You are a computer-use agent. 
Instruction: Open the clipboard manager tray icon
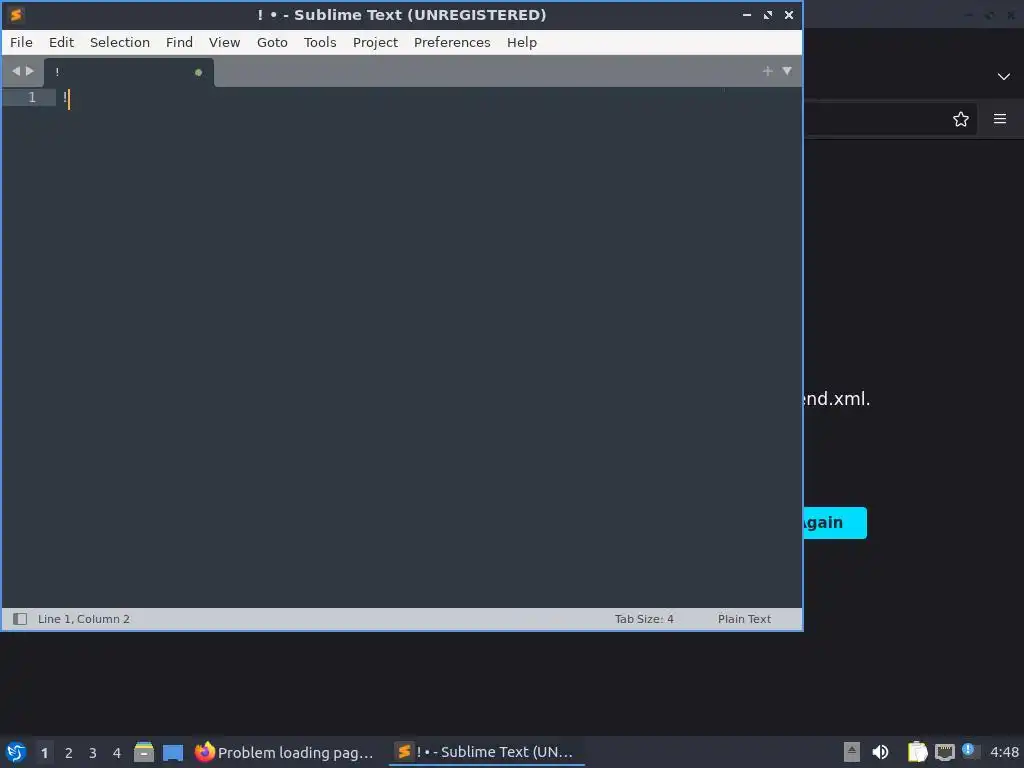917,752
